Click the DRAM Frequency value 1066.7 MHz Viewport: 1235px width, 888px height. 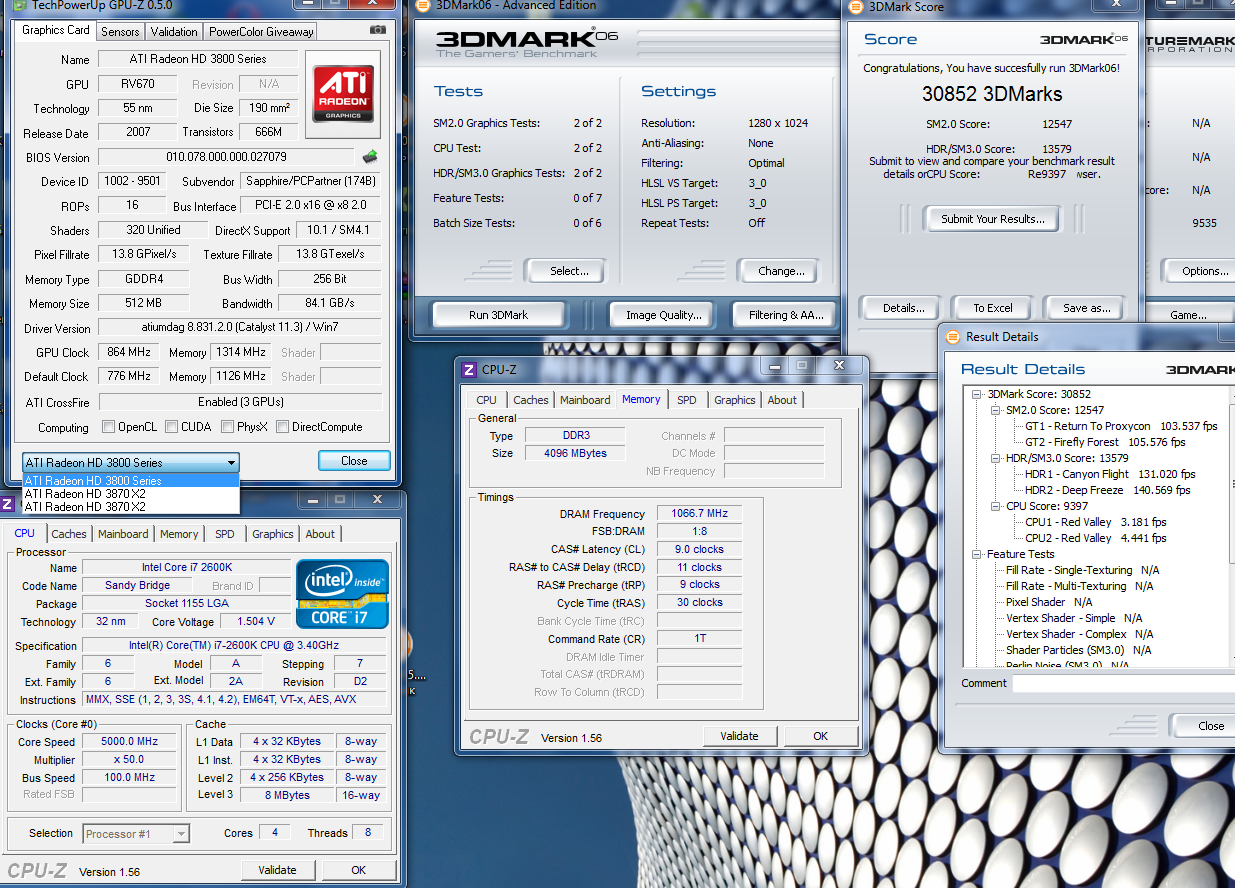(700, 513)
